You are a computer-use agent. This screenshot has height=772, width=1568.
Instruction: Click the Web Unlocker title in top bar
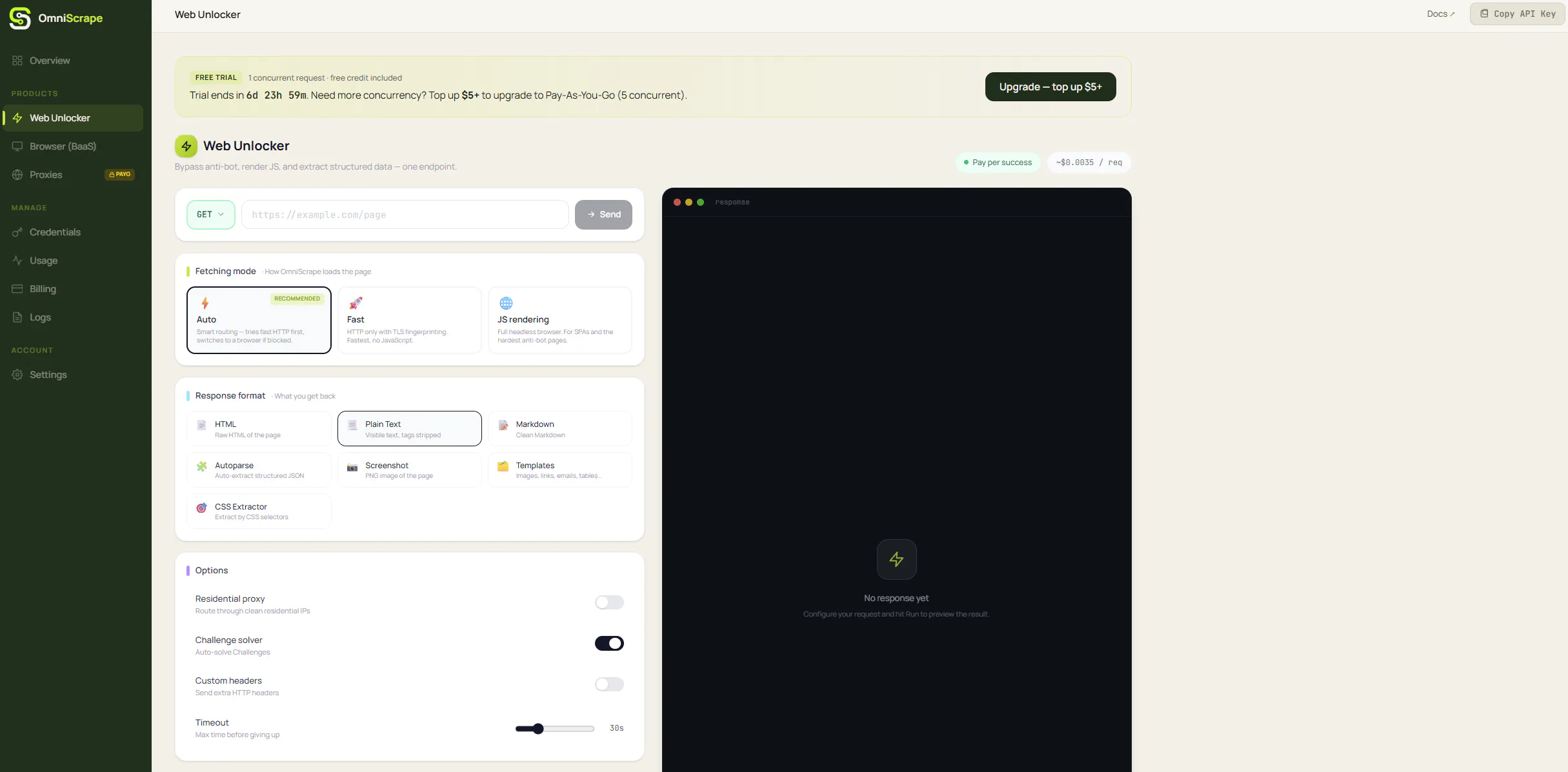click(x=207, y=14)
